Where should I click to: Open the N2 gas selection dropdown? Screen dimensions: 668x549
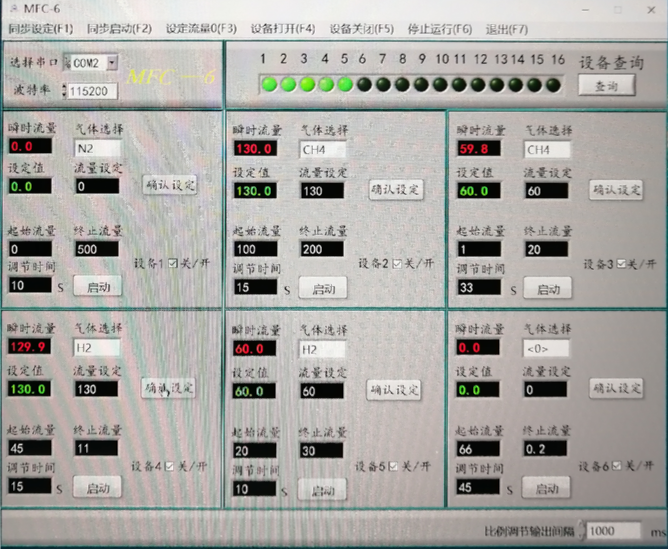coord(96,148)
